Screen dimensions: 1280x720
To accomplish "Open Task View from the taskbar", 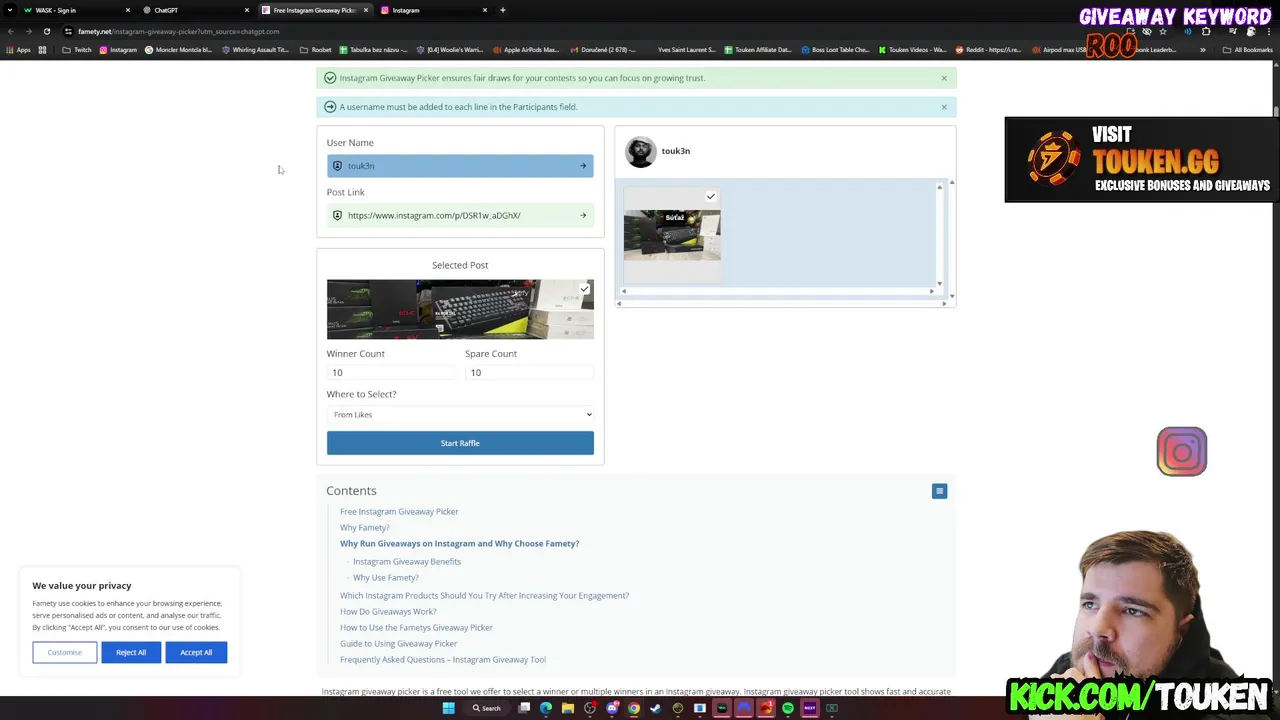I will click(524, 708).
